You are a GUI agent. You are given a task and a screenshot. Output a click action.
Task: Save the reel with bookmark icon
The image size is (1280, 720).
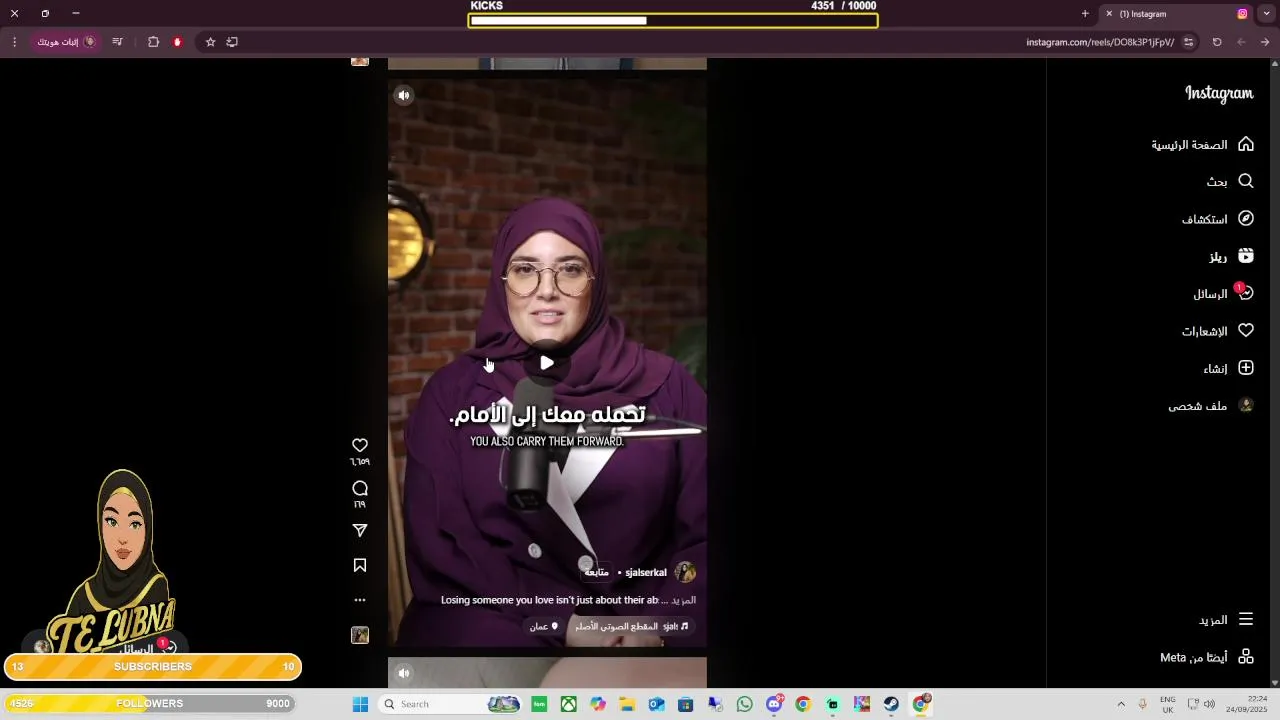[360, 566]
